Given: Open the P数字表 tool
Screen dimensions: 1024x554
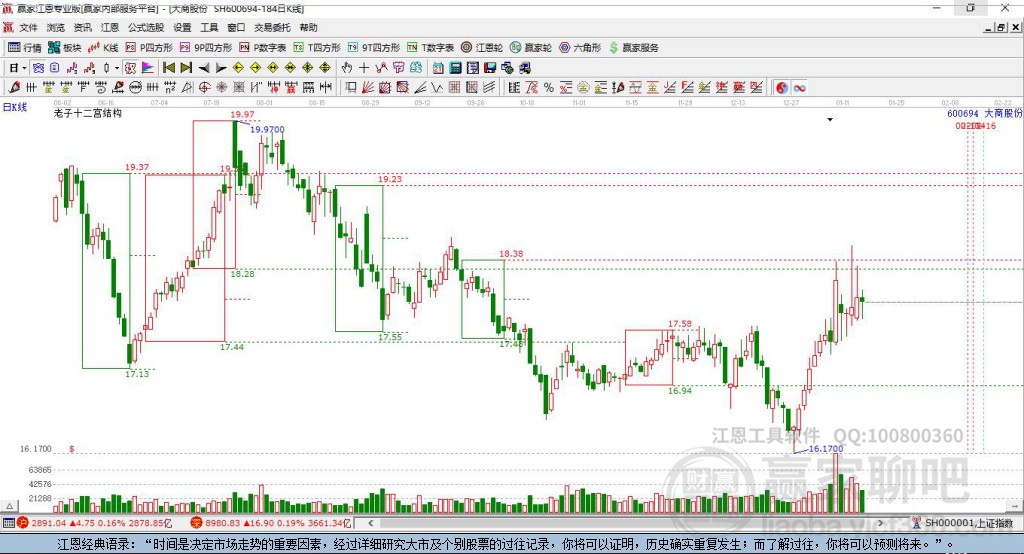Looking at the screenshot, I should tap(263, 48).
